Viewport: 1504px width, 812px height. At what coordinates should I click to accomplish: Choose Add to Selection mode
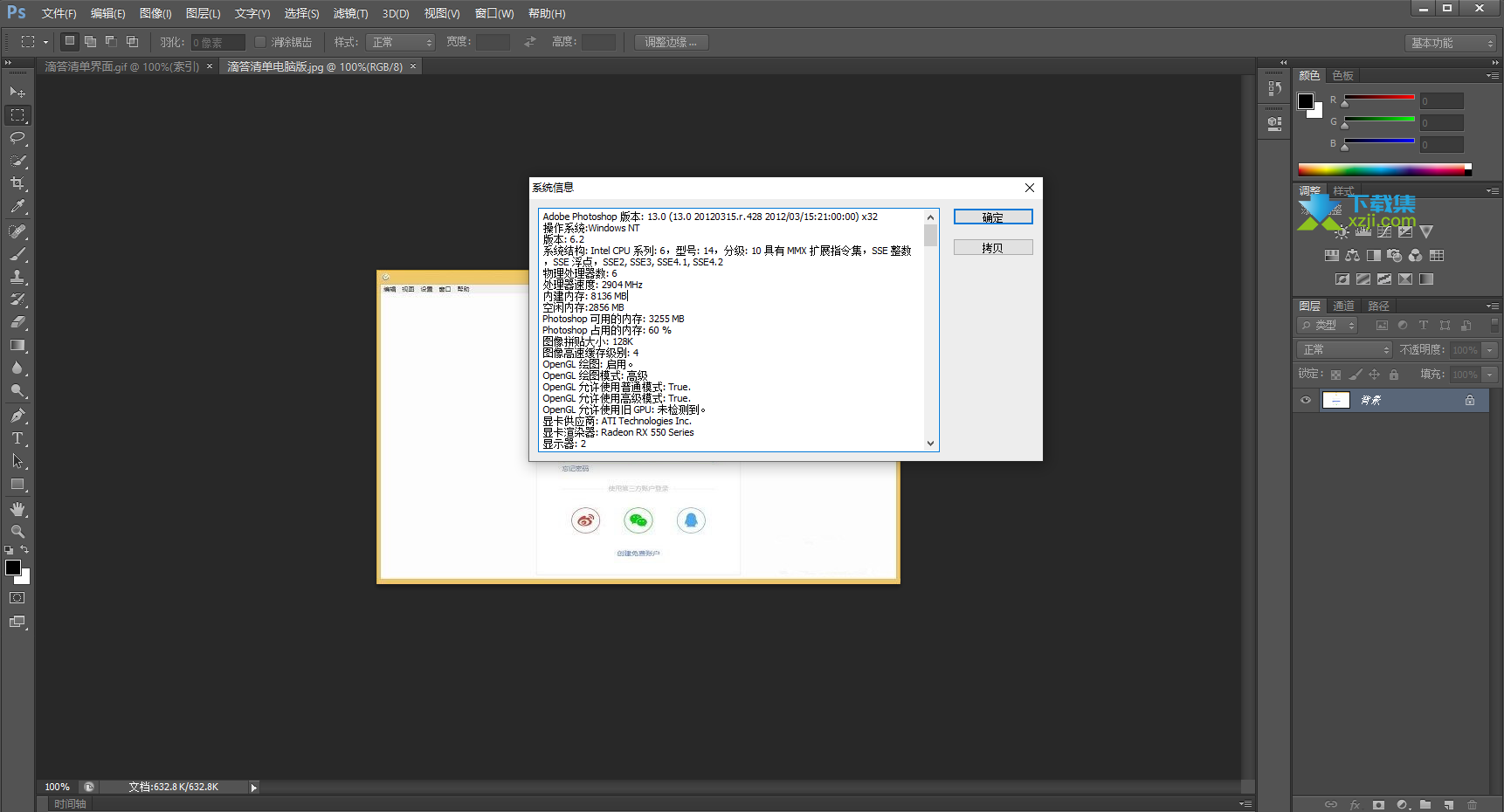(91, 41)
